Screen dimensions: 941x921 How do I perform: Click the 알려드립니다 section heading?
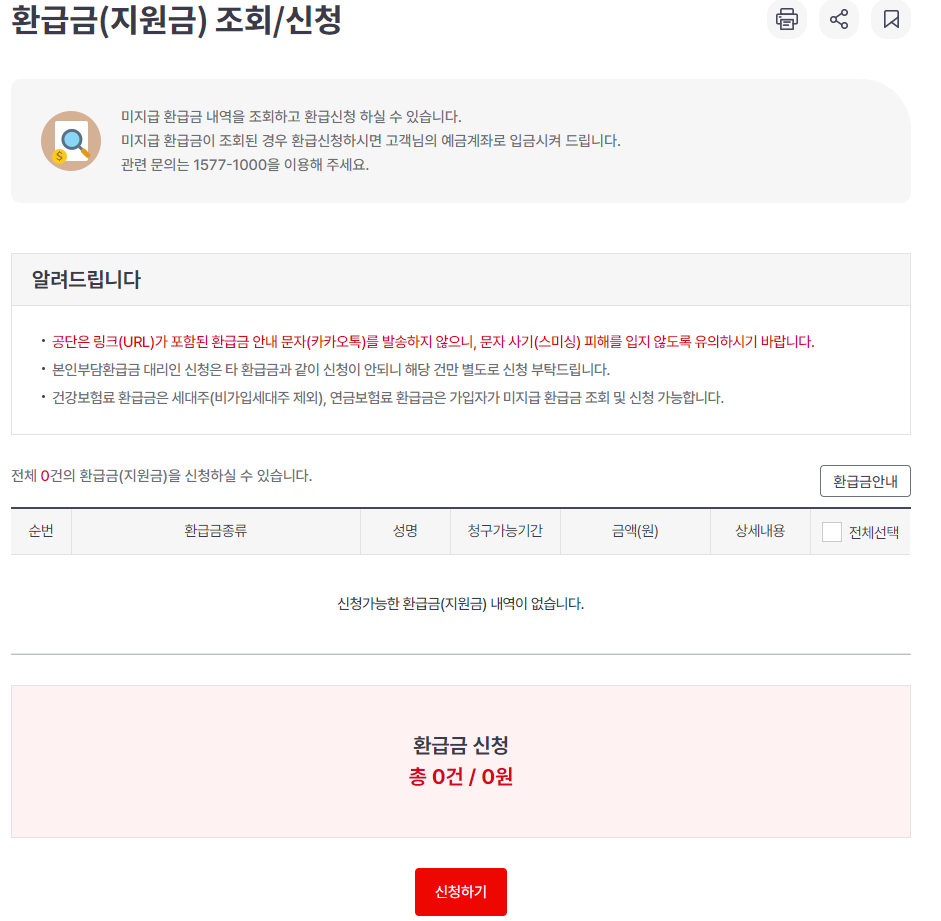click(x=86, y=280)
